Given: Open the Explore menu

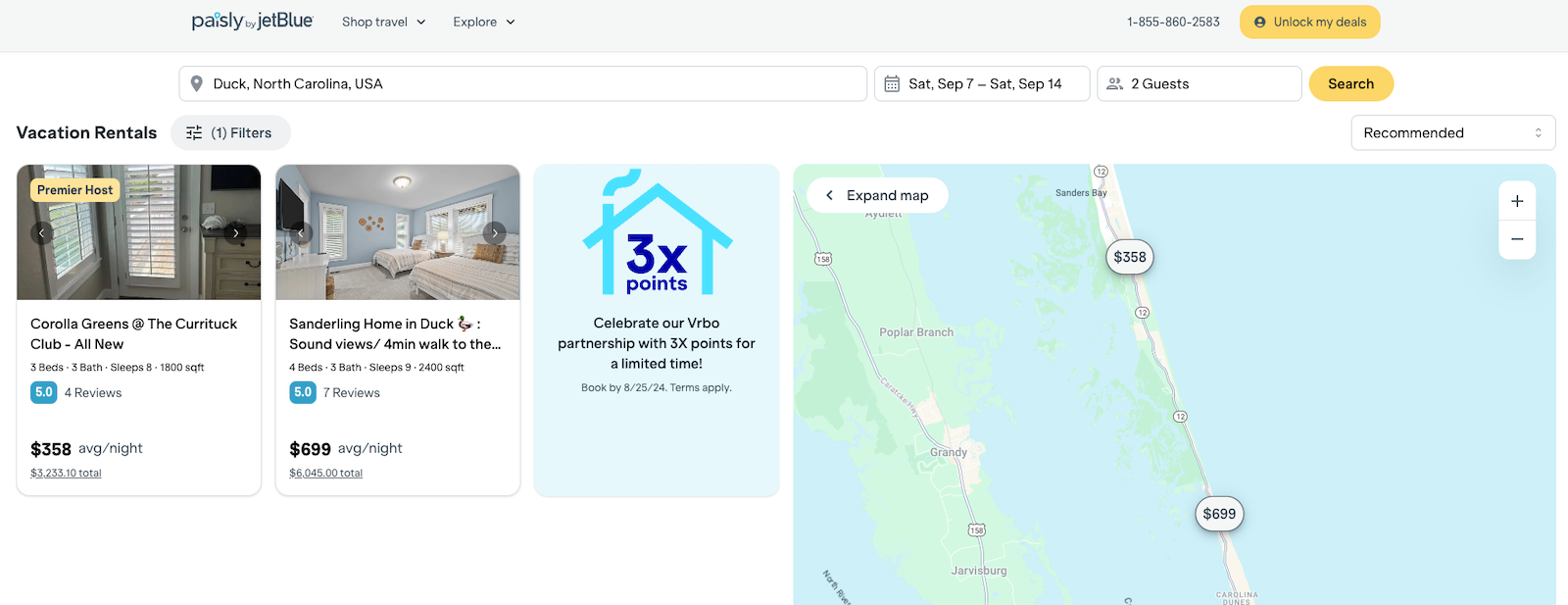Looking at the screenshot, I should (483, 22).
